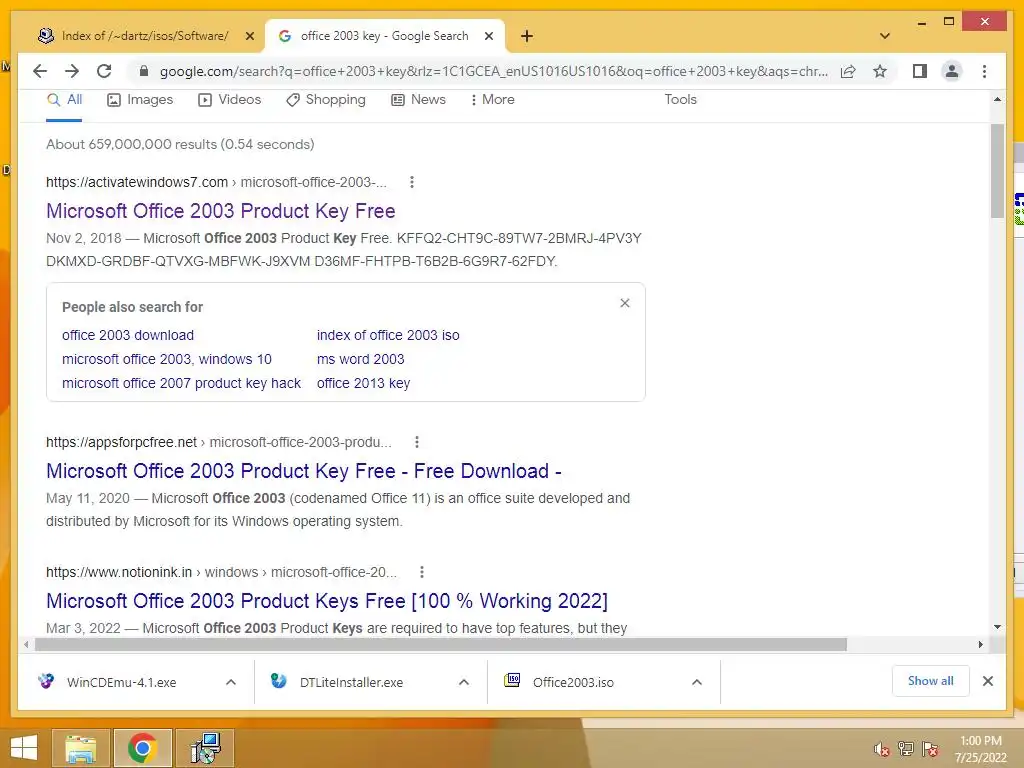Open downloaded Office2003.iso file
The height and width of the screenshot is (768, 1024).
[x=573, y=682]
